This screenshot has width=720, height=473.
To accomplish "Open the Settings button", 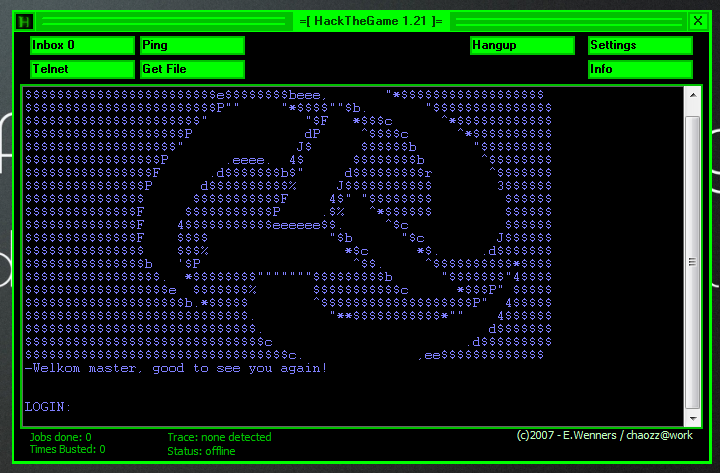I will click(x=640, y=45).
